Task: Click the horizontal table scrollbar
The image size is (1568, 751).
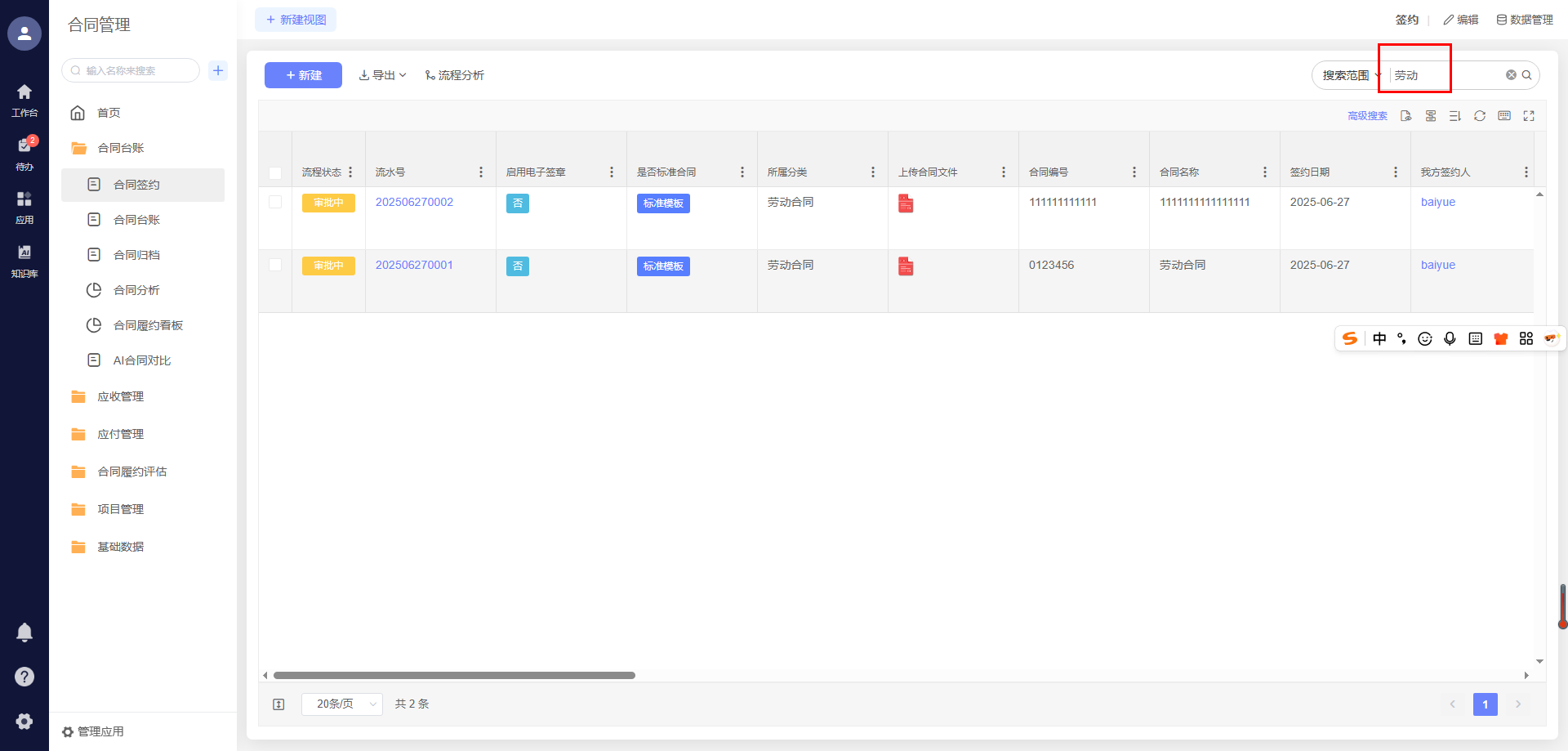Action: pyautogui.click(x=454, y=676)
